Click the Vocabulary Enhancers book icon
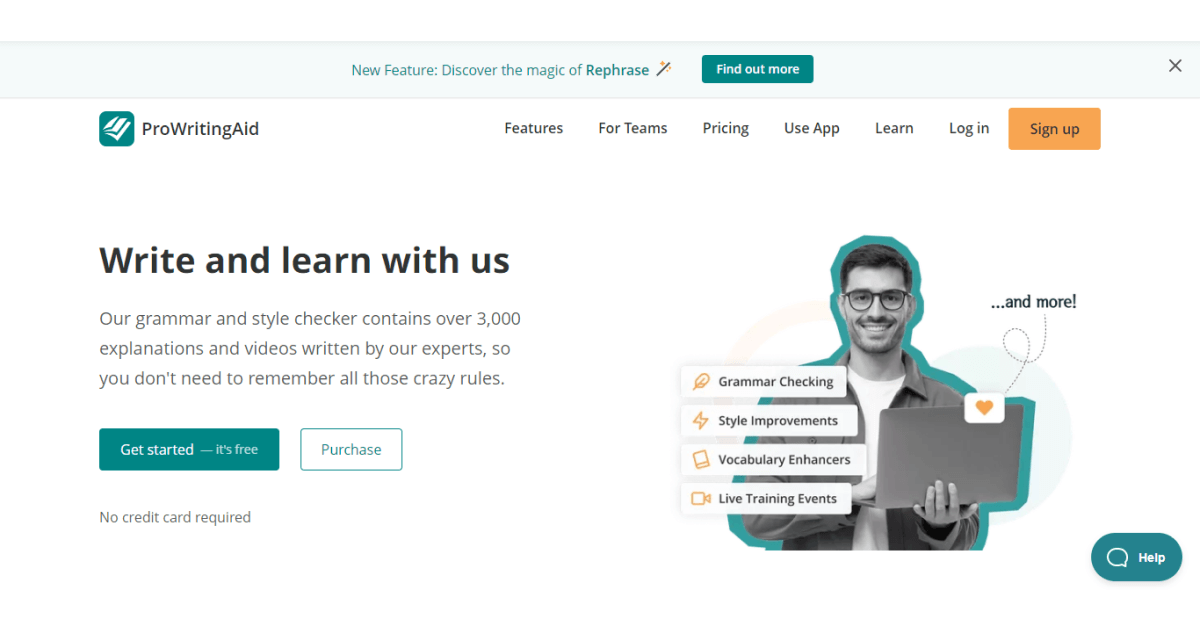The width and height of the screenshot is (1200, 630). click(x=701, y=460)
